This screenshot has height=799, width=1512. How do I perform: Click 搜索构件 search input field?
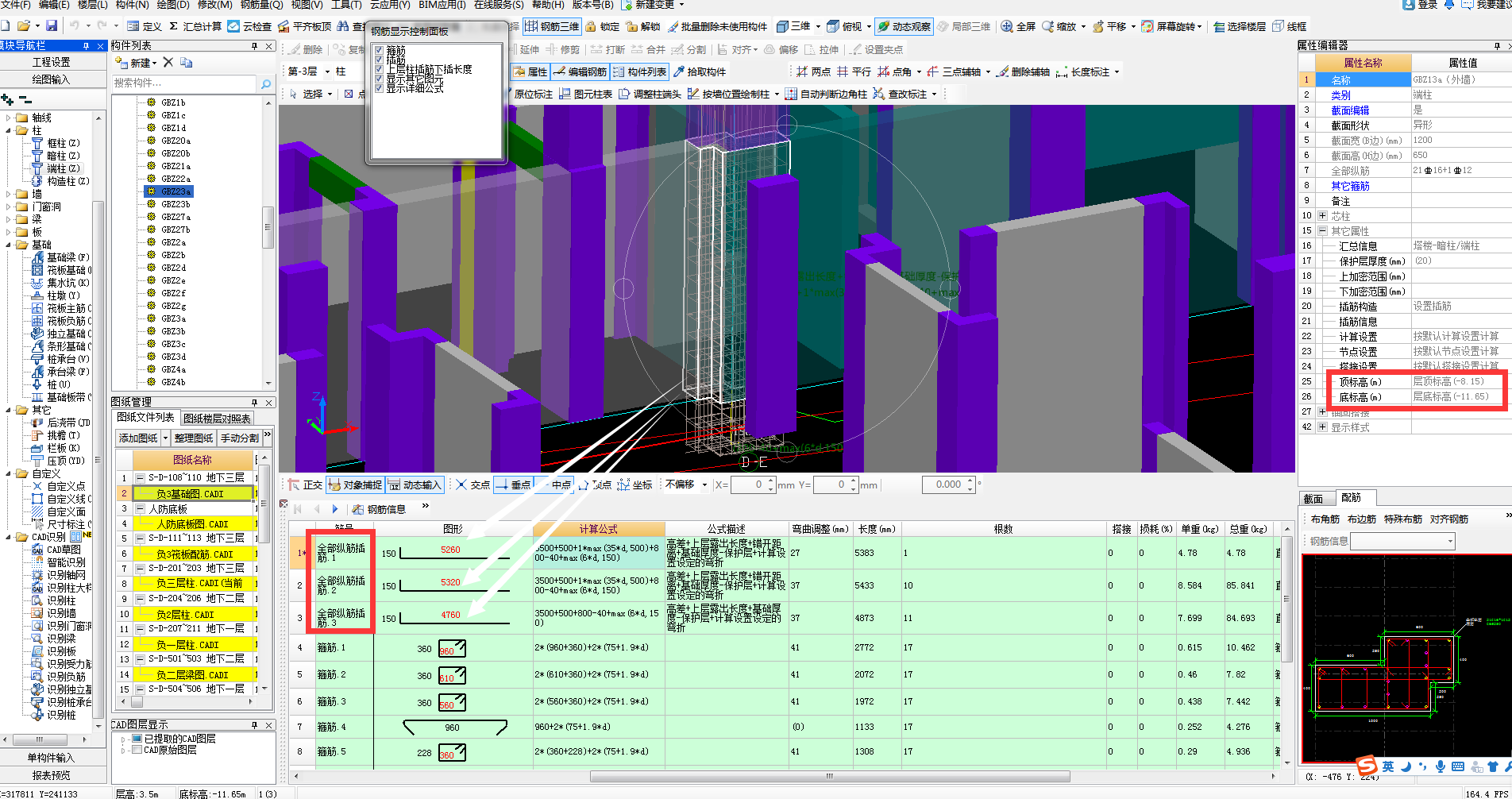tap(185, 83)
